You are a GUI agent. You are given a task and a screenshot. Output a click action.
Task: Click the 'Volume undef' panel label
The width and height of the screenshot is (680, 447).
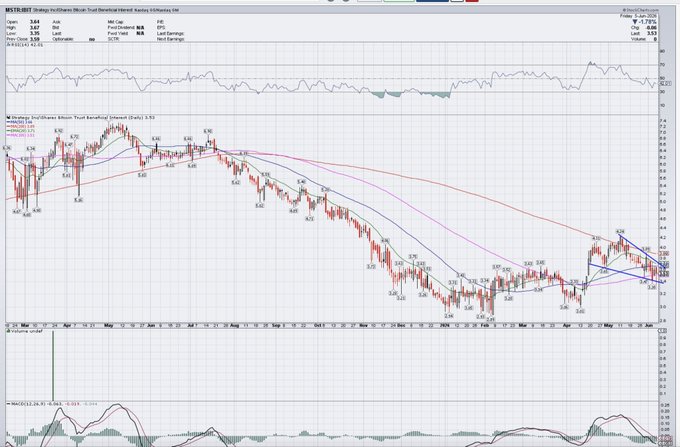point(23,331)
